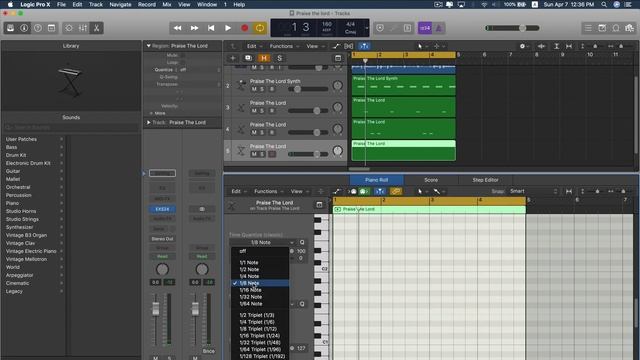Switch to the Step Editor tab
Viewport: 640px width, 360px height.
[485, 180]
